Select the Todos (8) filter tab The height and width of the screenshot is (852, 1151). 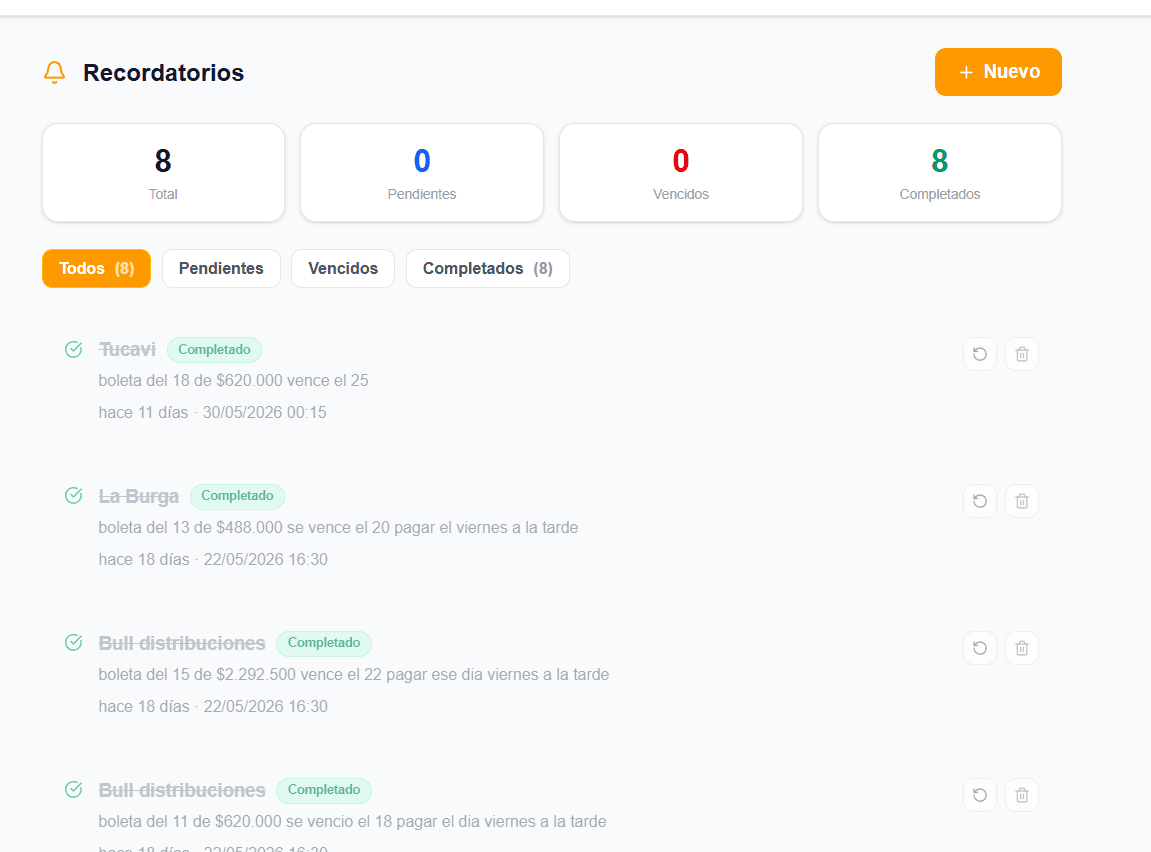[96, 269]
